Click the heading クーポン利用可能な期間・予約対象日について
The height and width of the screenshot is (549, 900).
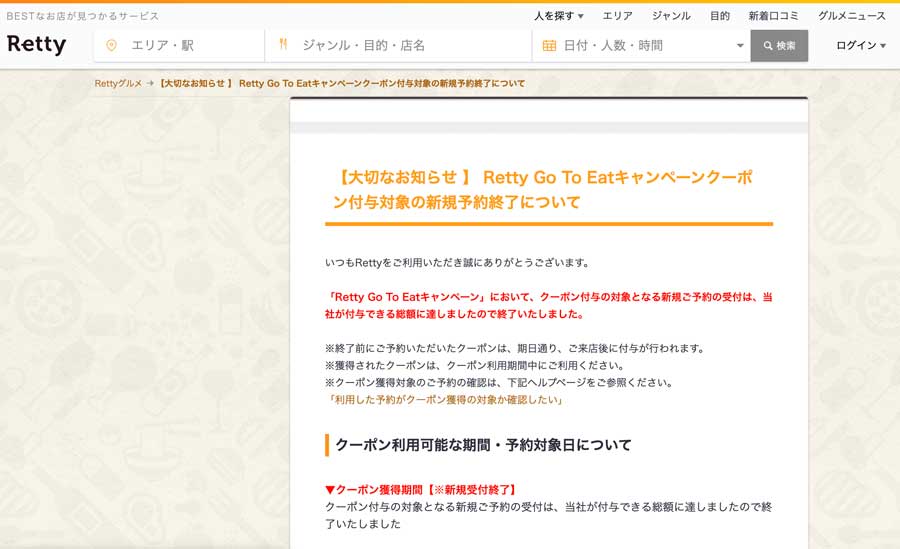pos(483,445)
